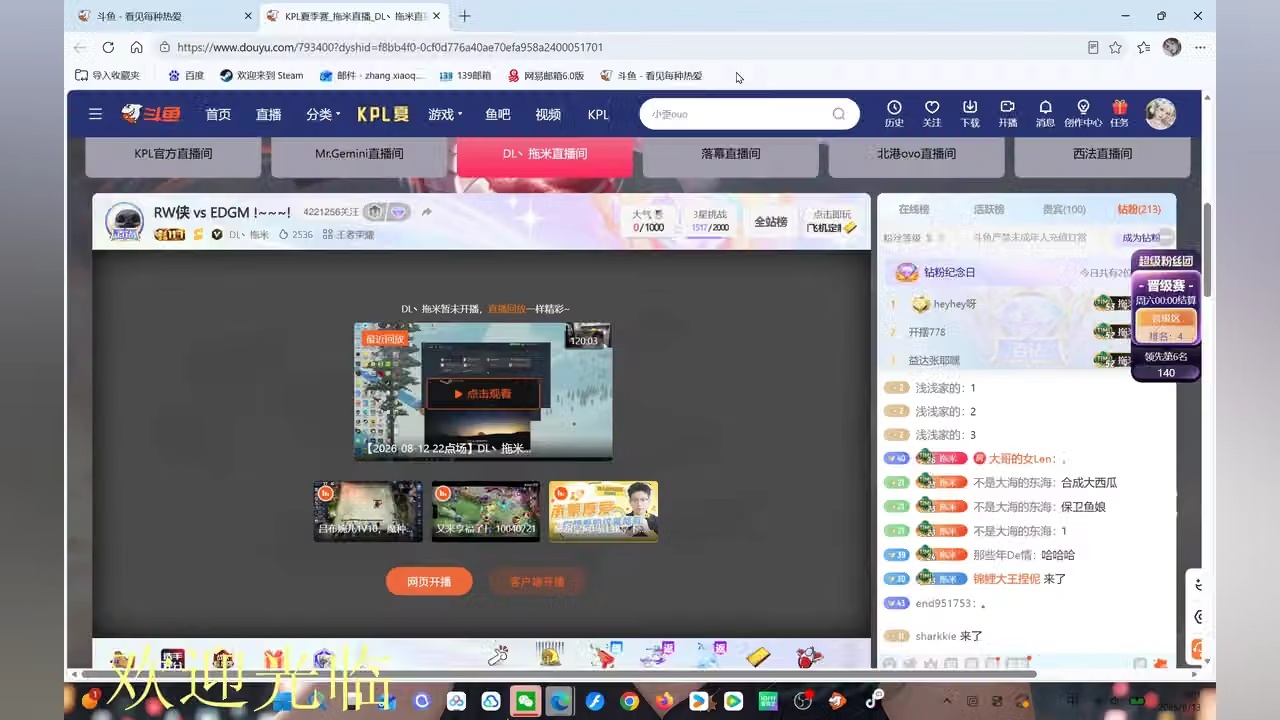Click the browser refresh button

click(108, 47)
